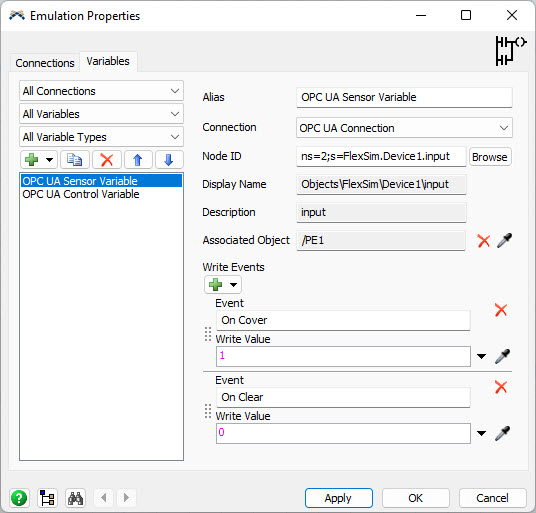Duplicate the selected variable with copy icon
This screenshot has width=536, height=513.
coord(75,160)
